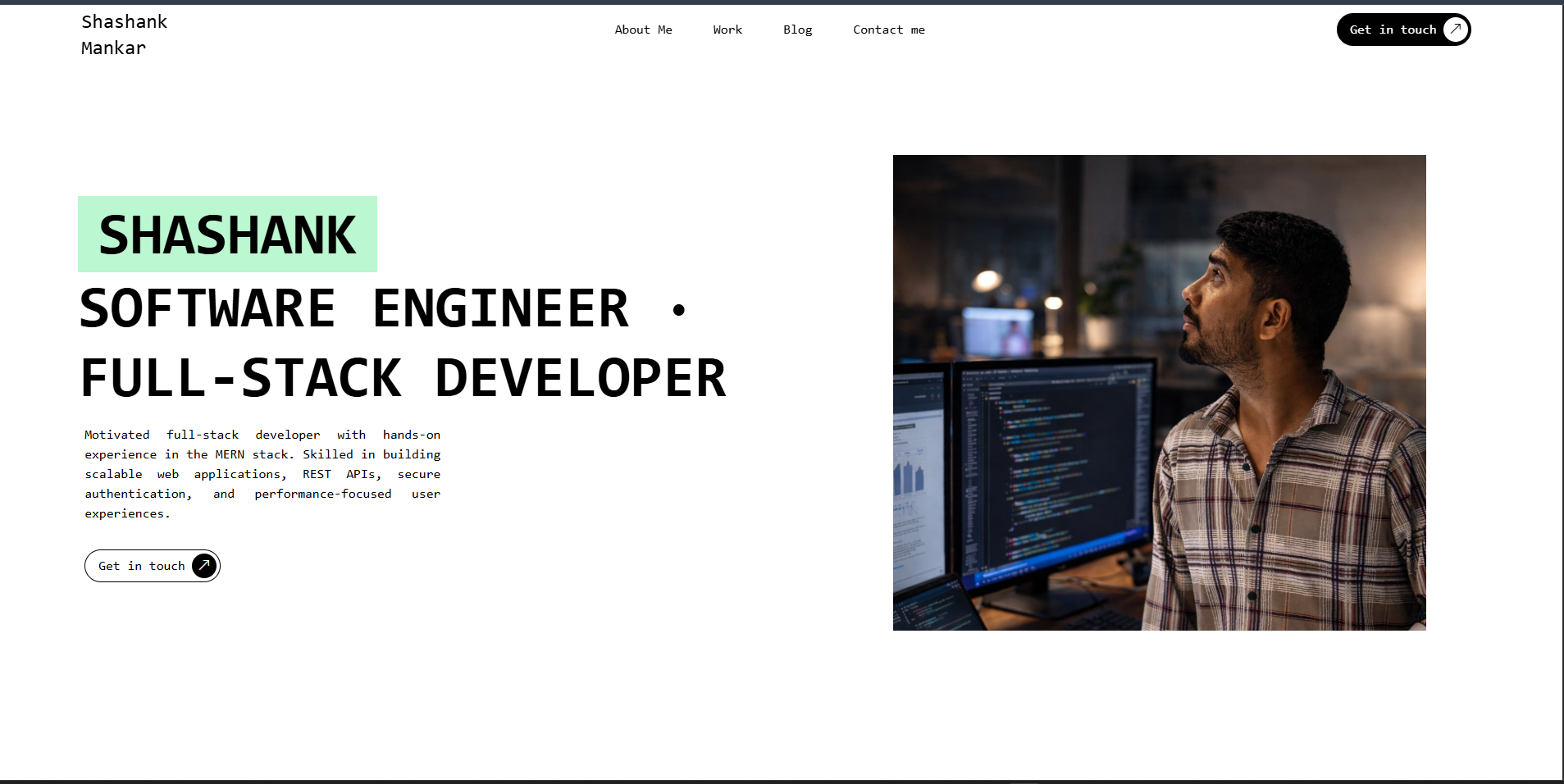Click the FULL-STACK DEVELOPER heading text

click(404, 379)
